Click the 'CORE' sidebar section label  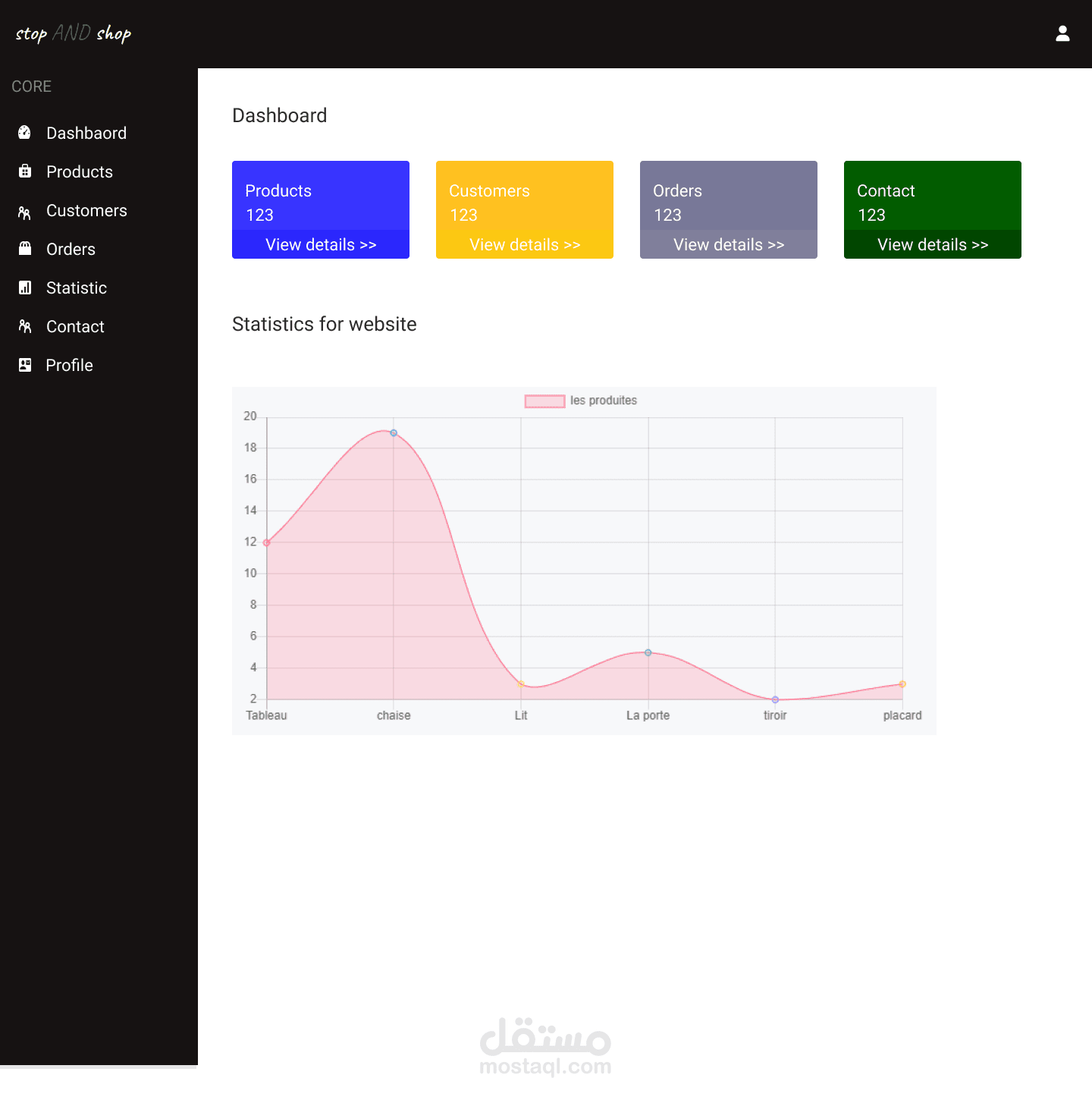(32, 86)
